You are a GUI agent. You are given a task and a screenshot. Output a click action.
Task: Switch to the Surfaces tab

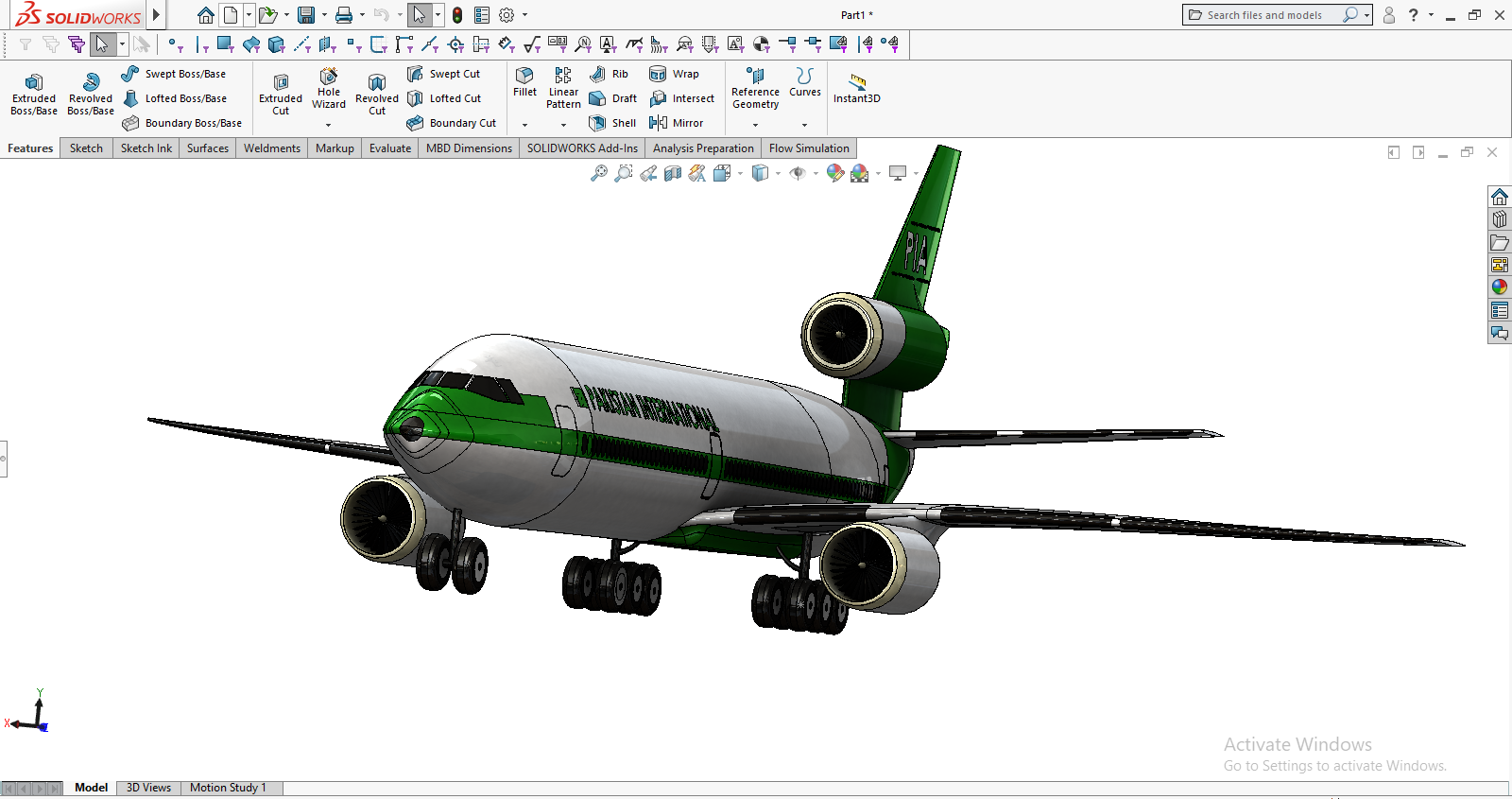[x=208, y=148]
